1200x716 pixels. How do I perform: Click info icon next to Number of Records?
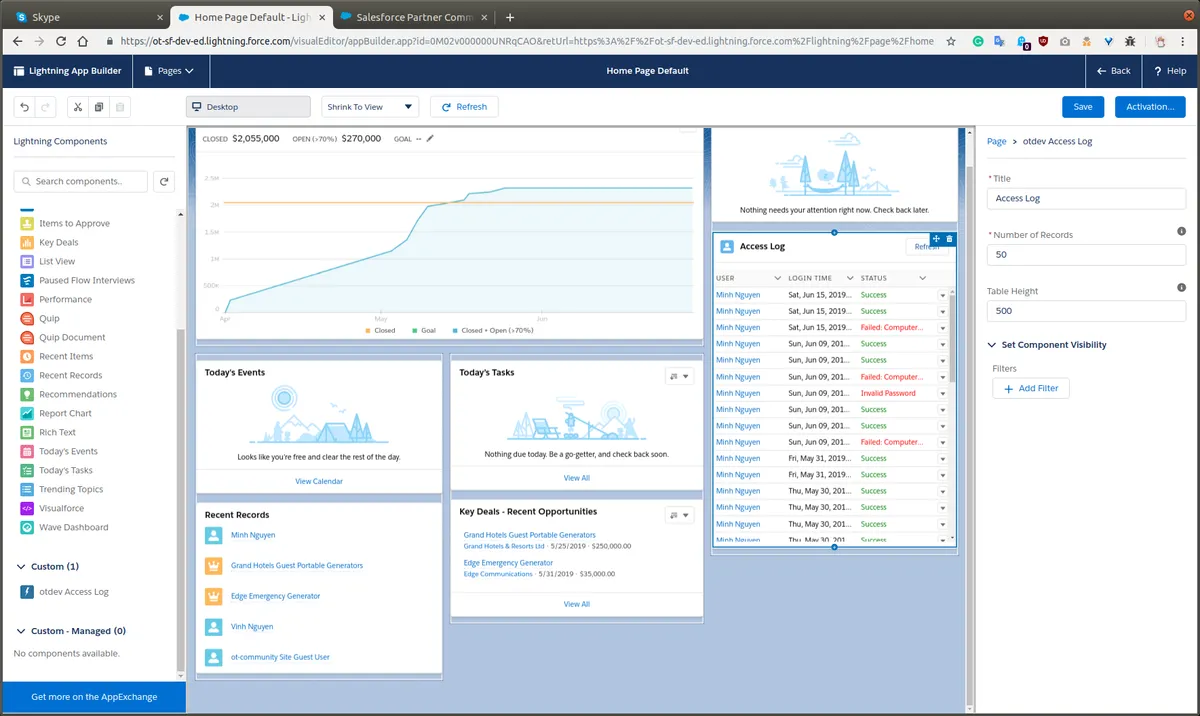pyautogui.click(x=1181, y=231)
